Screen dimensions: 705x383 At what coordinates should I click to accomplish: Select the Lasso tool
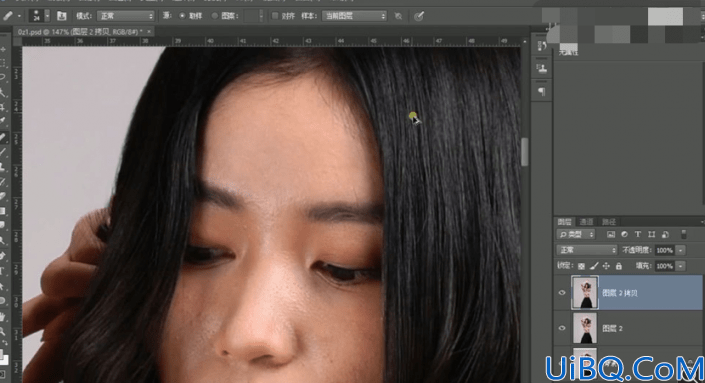point(3,77)
